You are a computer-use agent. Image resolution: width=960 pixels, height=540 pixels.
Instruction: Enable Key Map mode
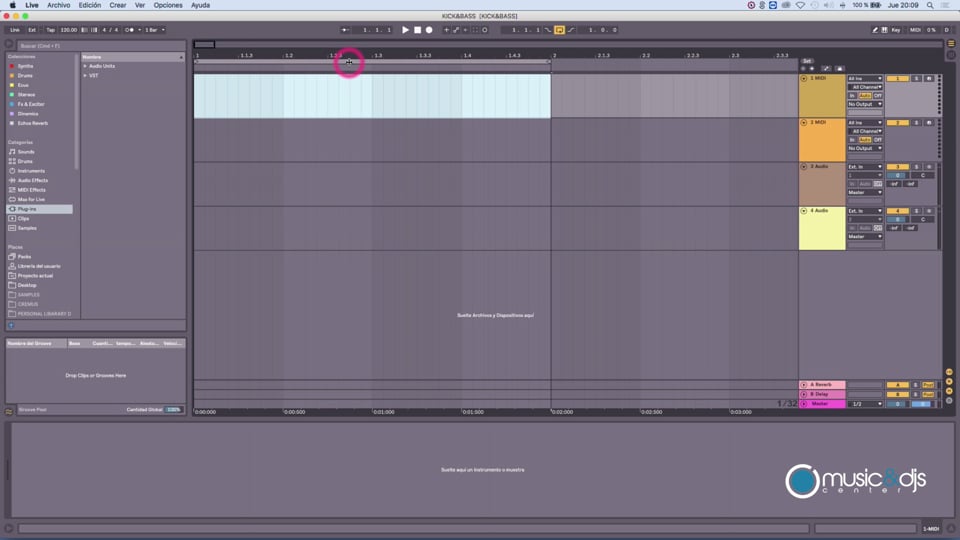[896, 29]
